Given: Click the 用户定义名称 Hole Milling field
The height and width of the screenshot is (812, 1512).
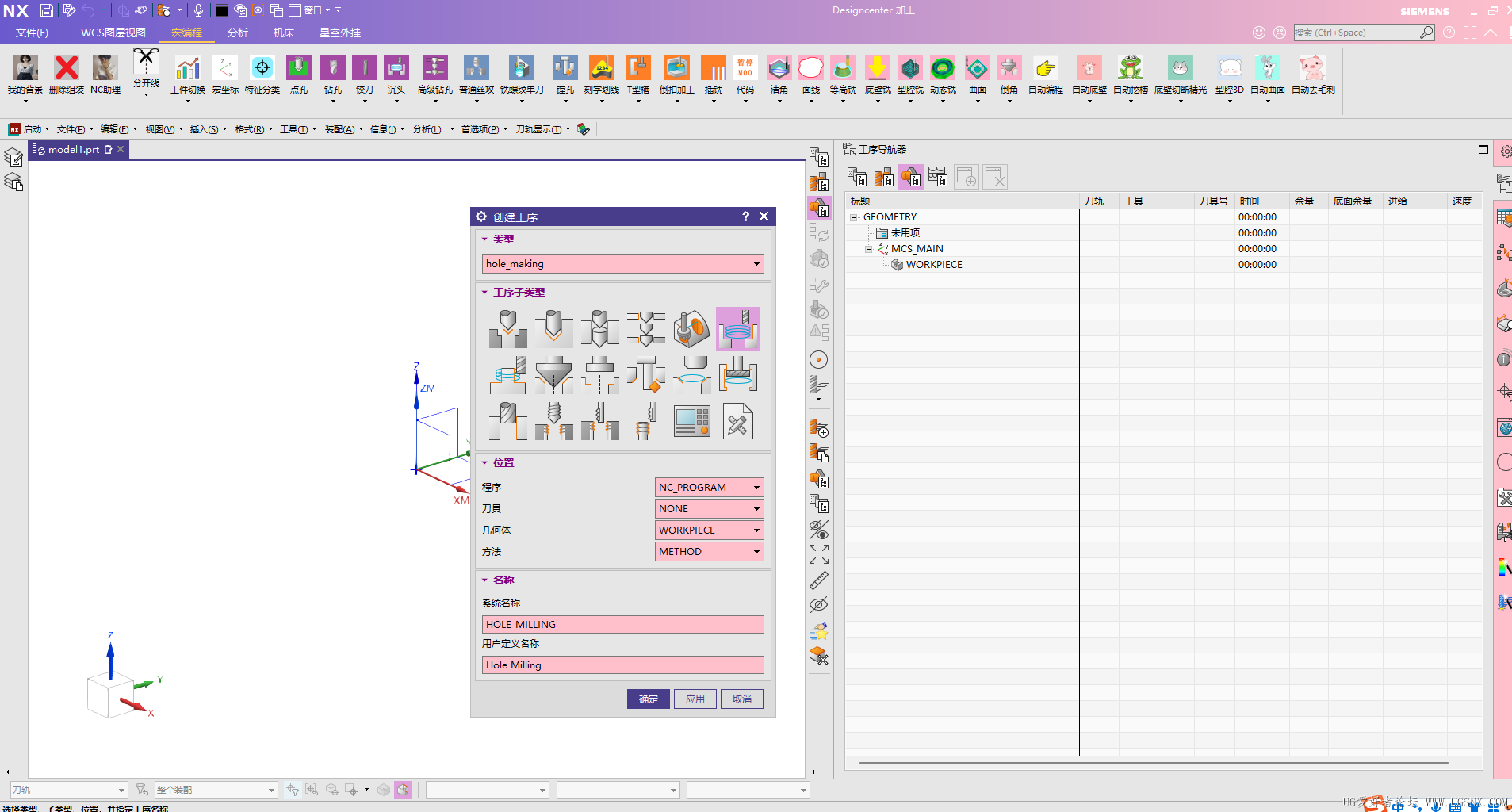Looking at the screenshot, I should click(x=623, y=665).
